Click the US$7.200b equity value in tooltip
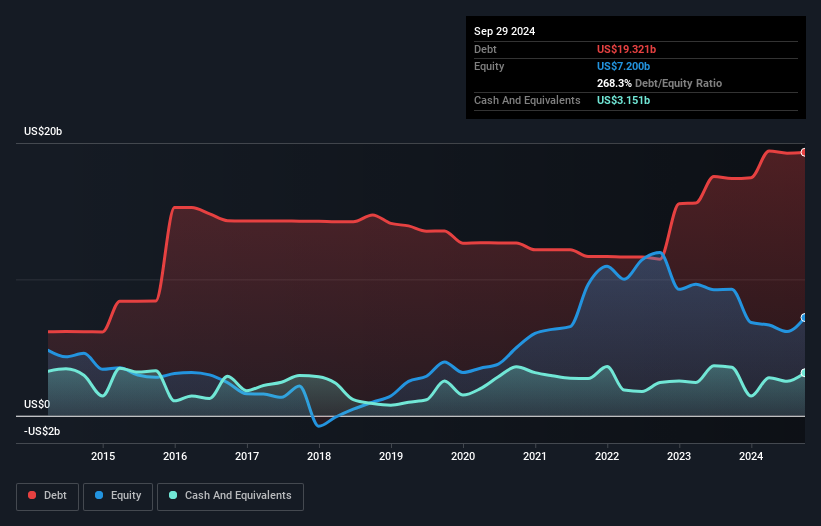 pos(623,66)
